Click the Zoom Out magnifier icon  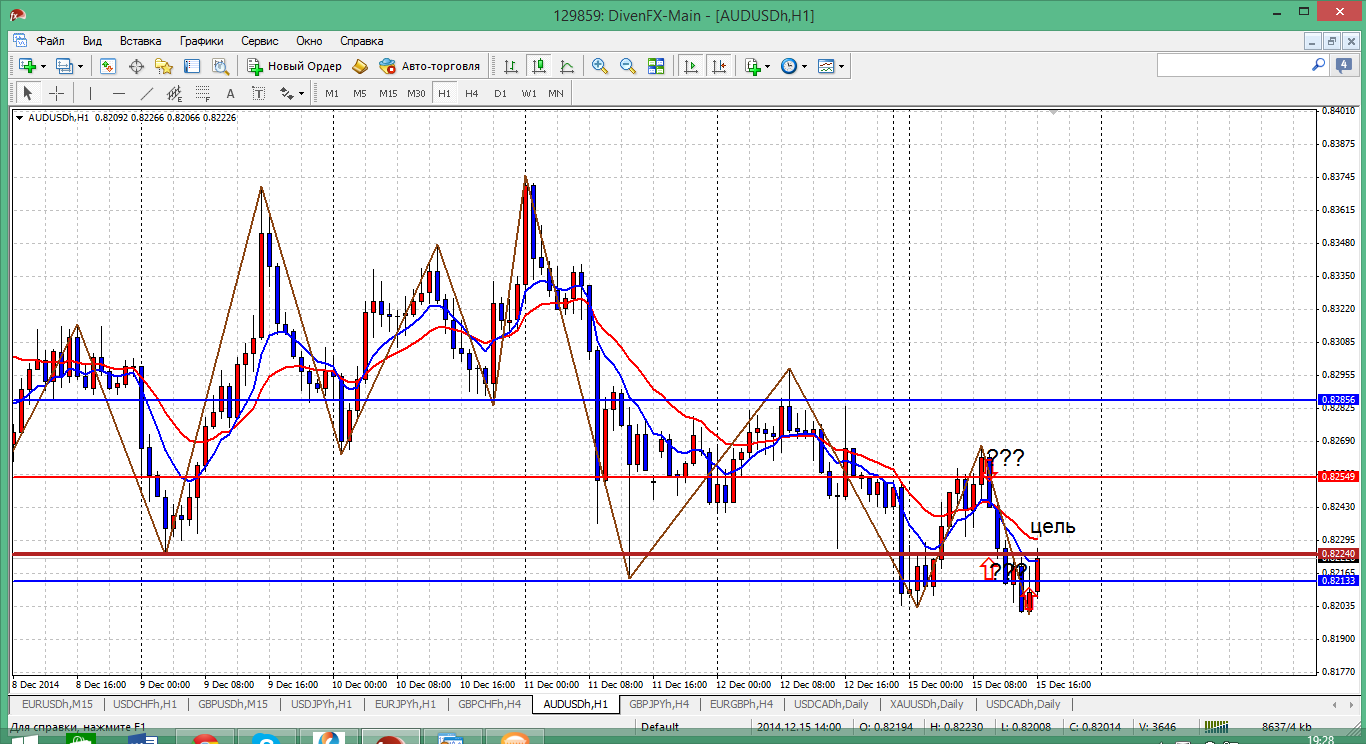[628, 66]
